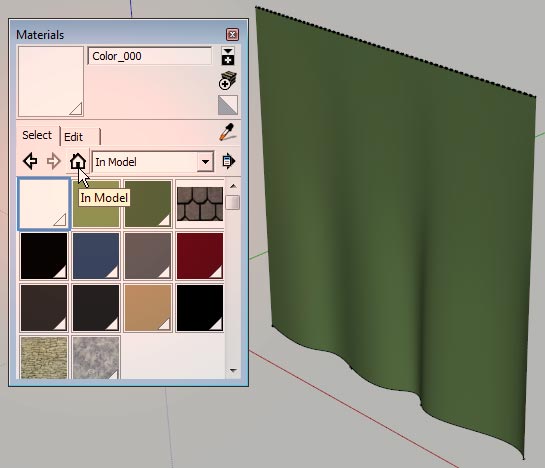The height and width of the screenshot is (468, 545).
Task: Click the display secondary selection pane icon
Action: pos(228,56)
